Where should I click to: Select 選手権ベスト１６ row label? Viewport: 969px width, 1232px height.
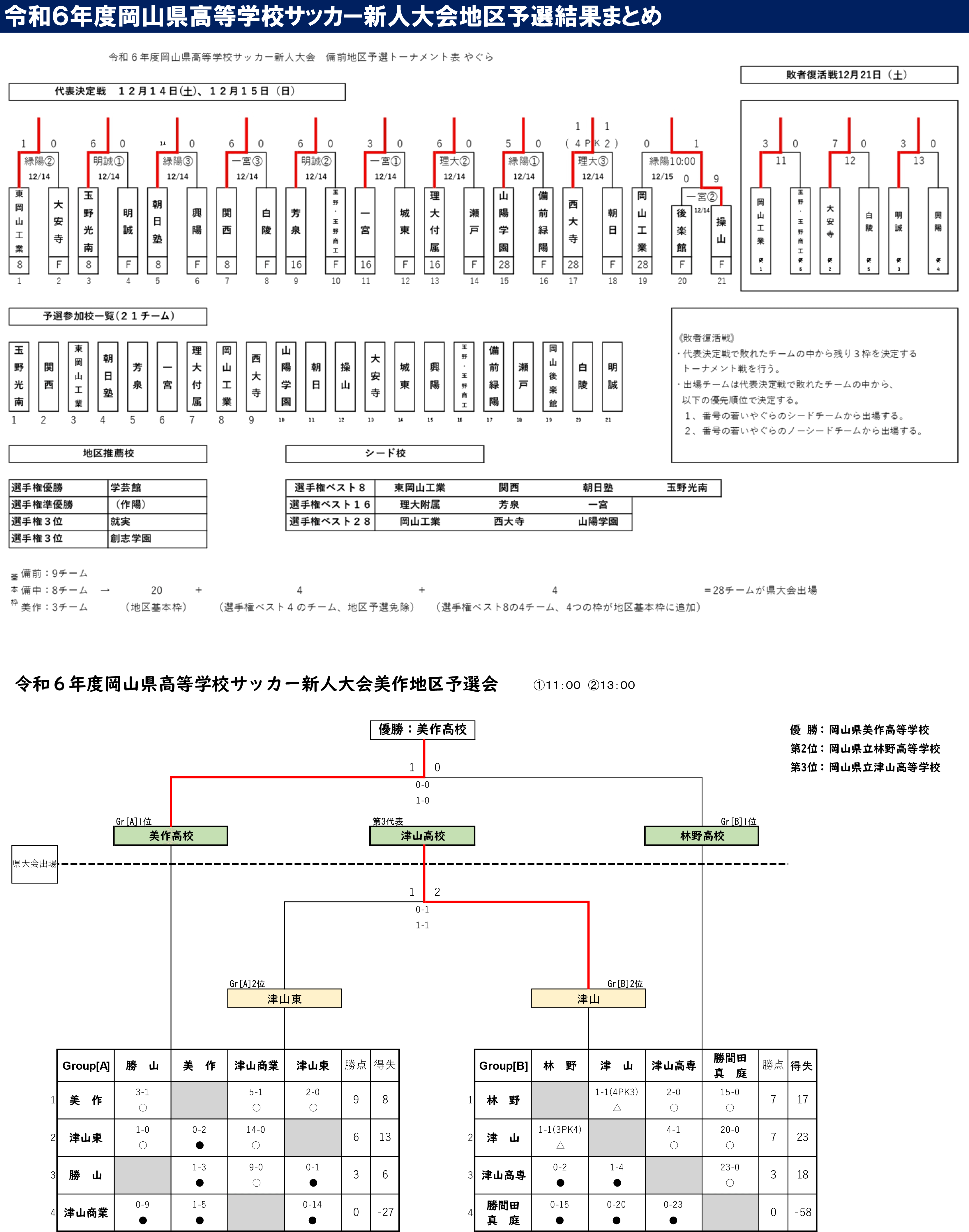[330, 505]
